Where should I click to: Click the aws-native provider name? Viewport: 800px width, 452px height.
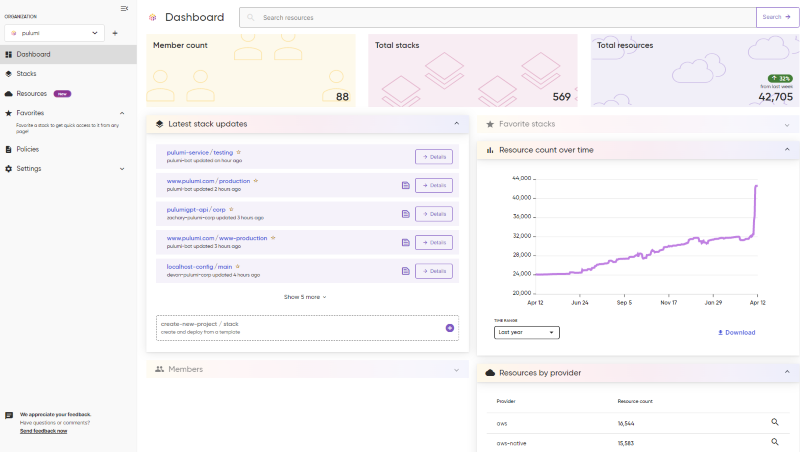click(x=511, y=443)
